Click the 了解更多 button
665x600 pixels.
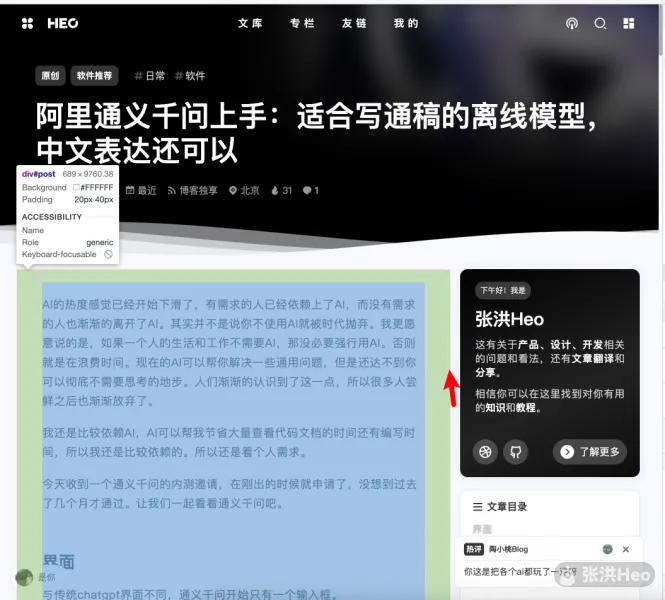(590, 452)
